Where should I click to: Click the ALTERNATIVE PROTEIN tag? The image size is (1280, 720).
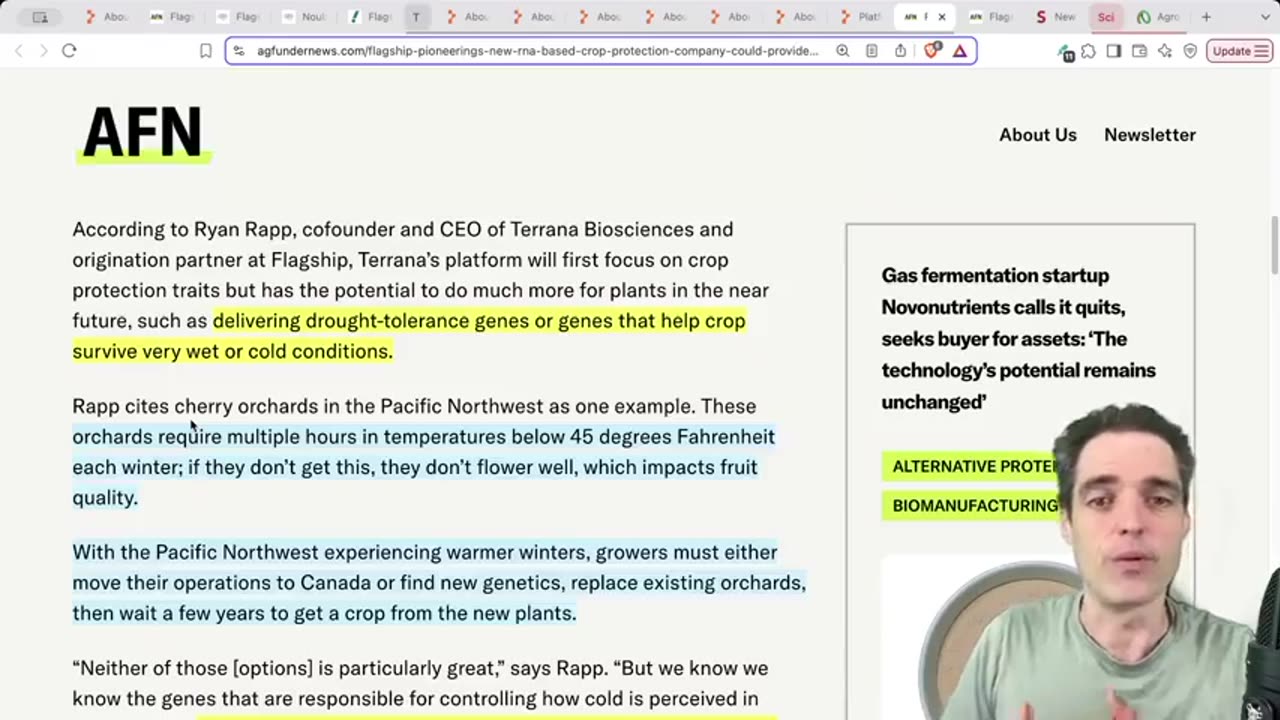(969, 467)
